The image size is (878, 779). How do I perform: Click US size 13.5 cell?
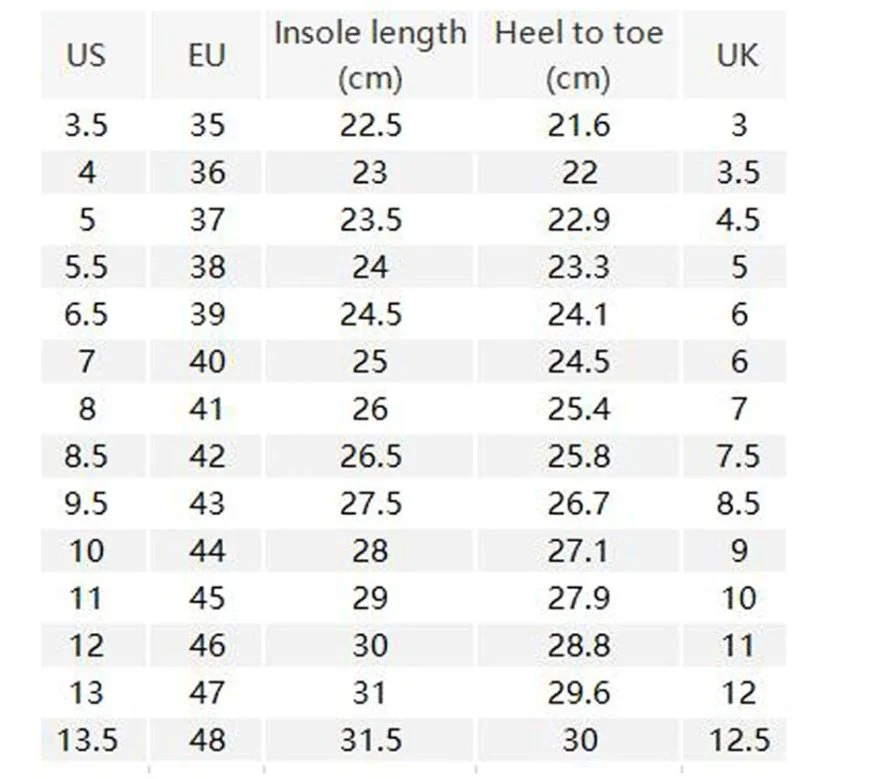86,740
